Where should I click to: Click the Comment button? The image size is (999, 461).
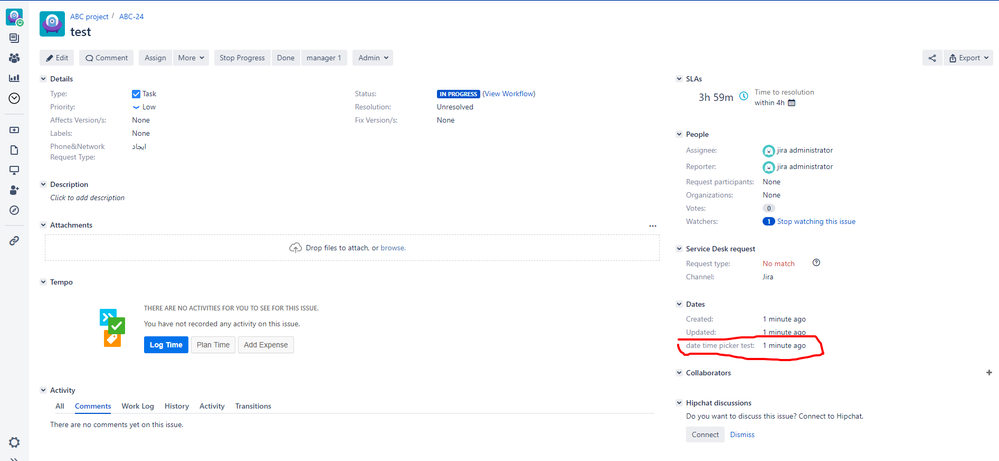point(106,58)
